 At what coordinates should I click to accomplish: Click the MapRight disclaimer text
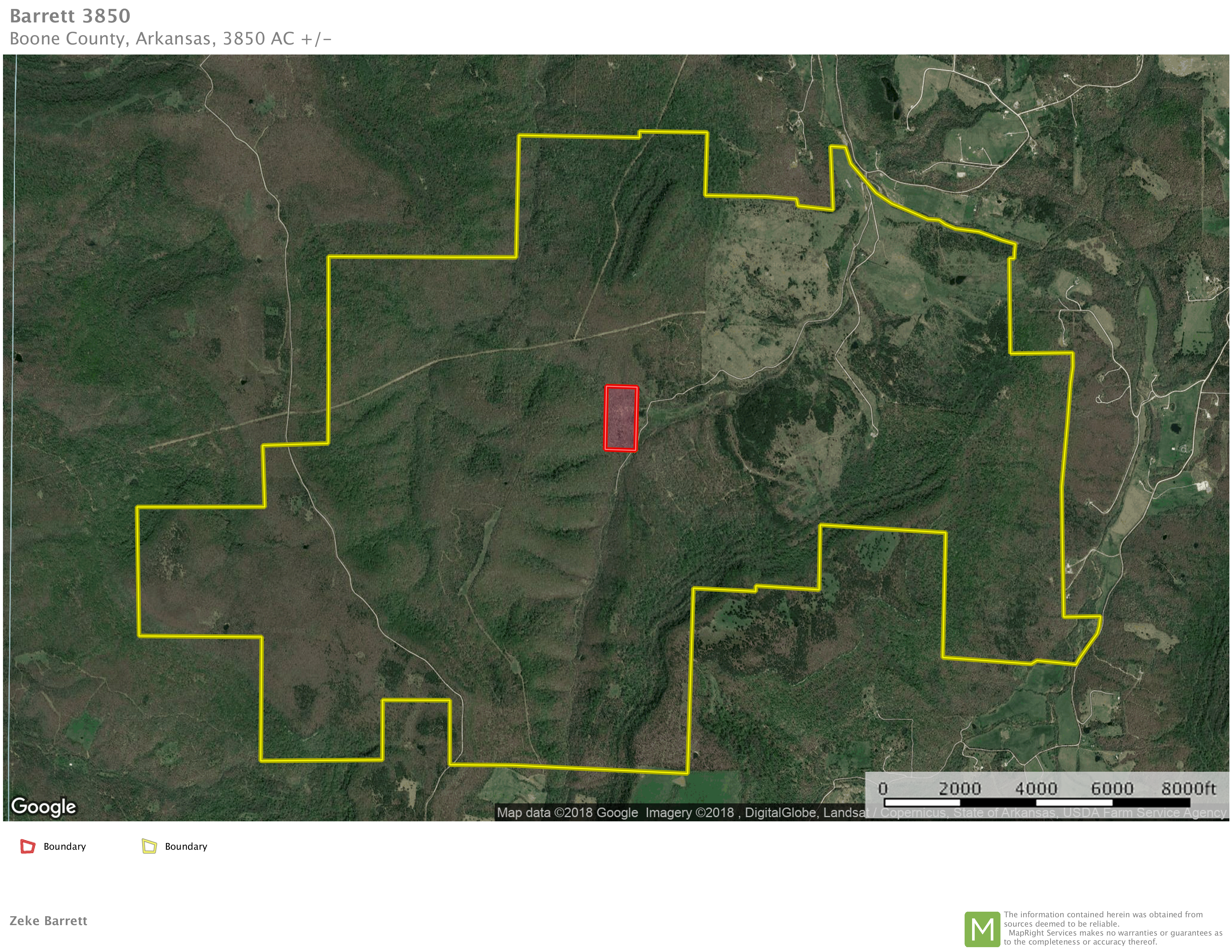pos(1111,928)
